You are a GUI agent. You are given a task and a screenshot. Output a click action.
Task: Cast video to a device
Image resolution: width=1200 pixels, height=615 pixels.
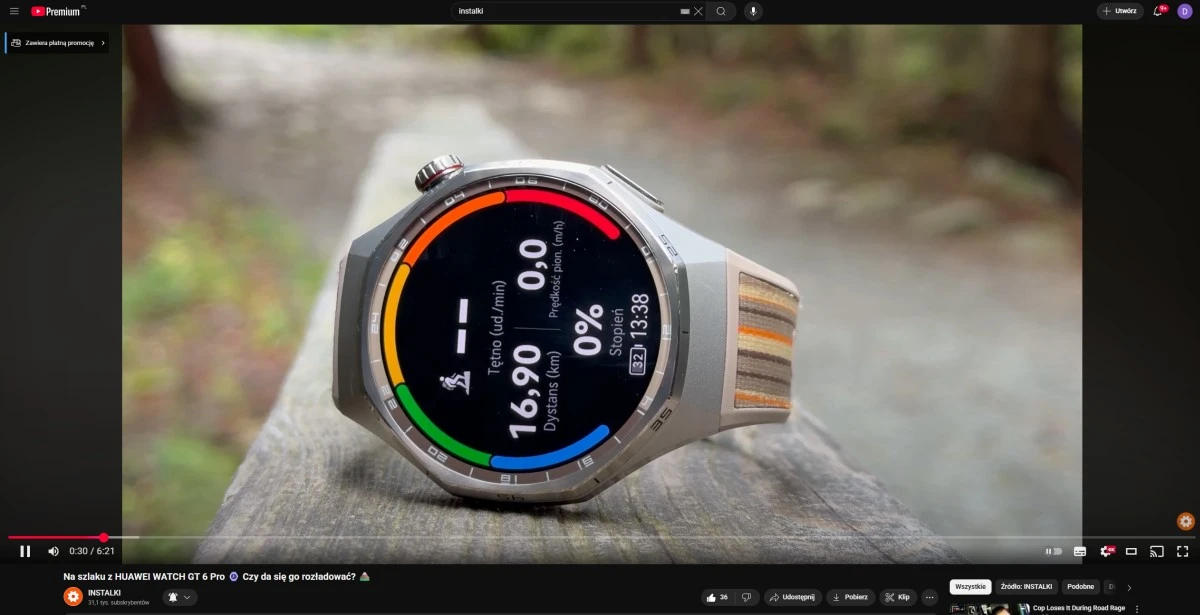(x=1157, y=551)
